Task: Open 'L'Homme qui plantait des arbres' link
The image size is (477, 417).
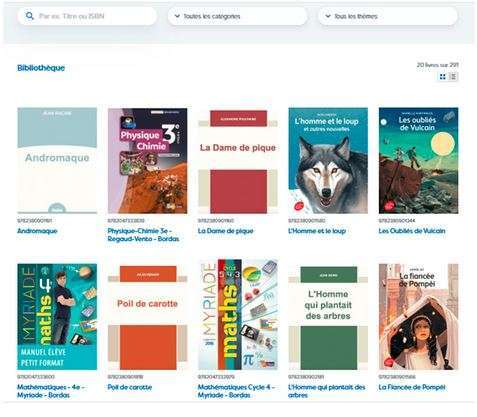Action: 327,391
